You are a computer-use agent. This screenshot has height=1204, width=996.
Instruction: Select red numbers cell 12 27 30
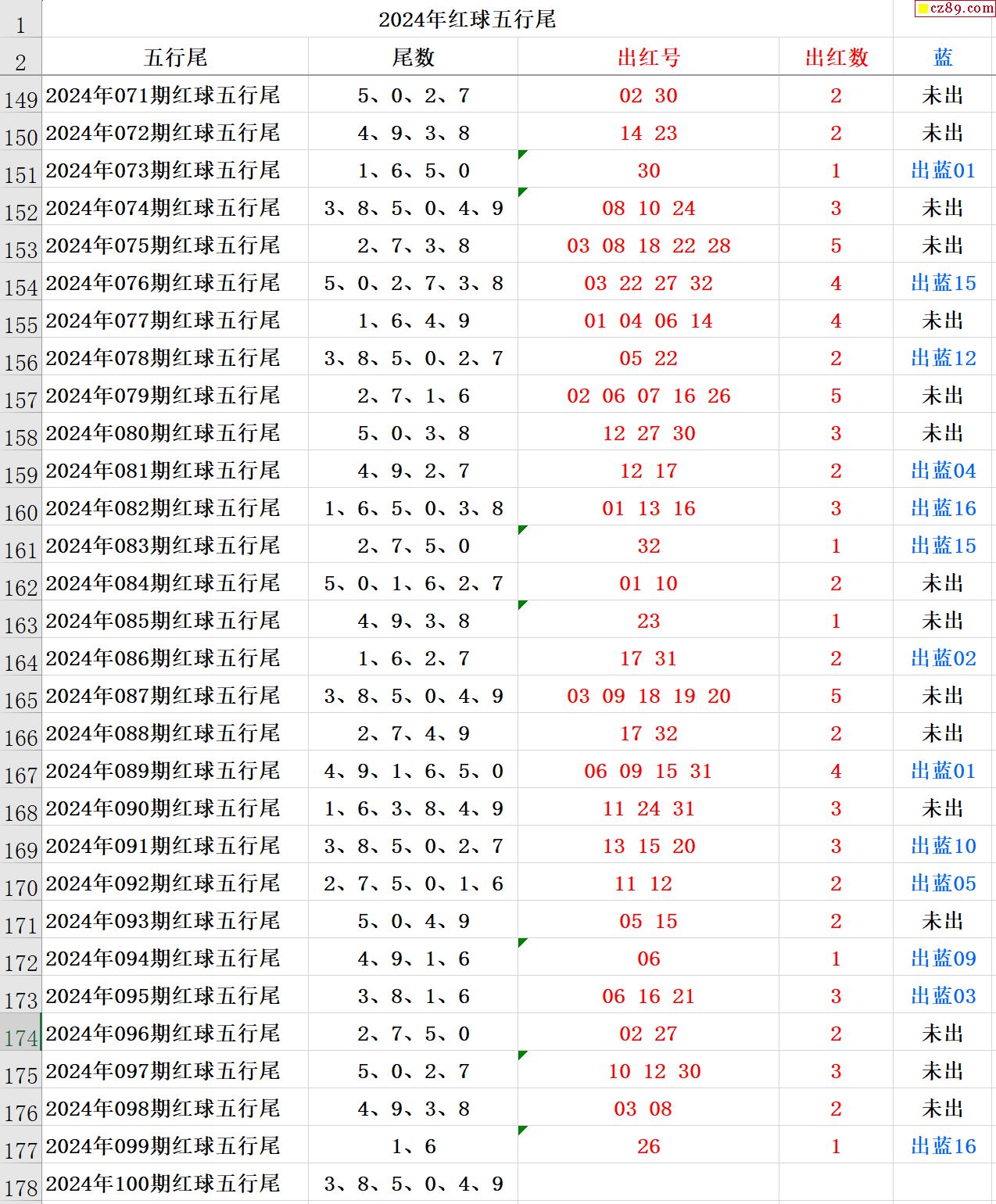pyautogui.click(x=648, y=432)
